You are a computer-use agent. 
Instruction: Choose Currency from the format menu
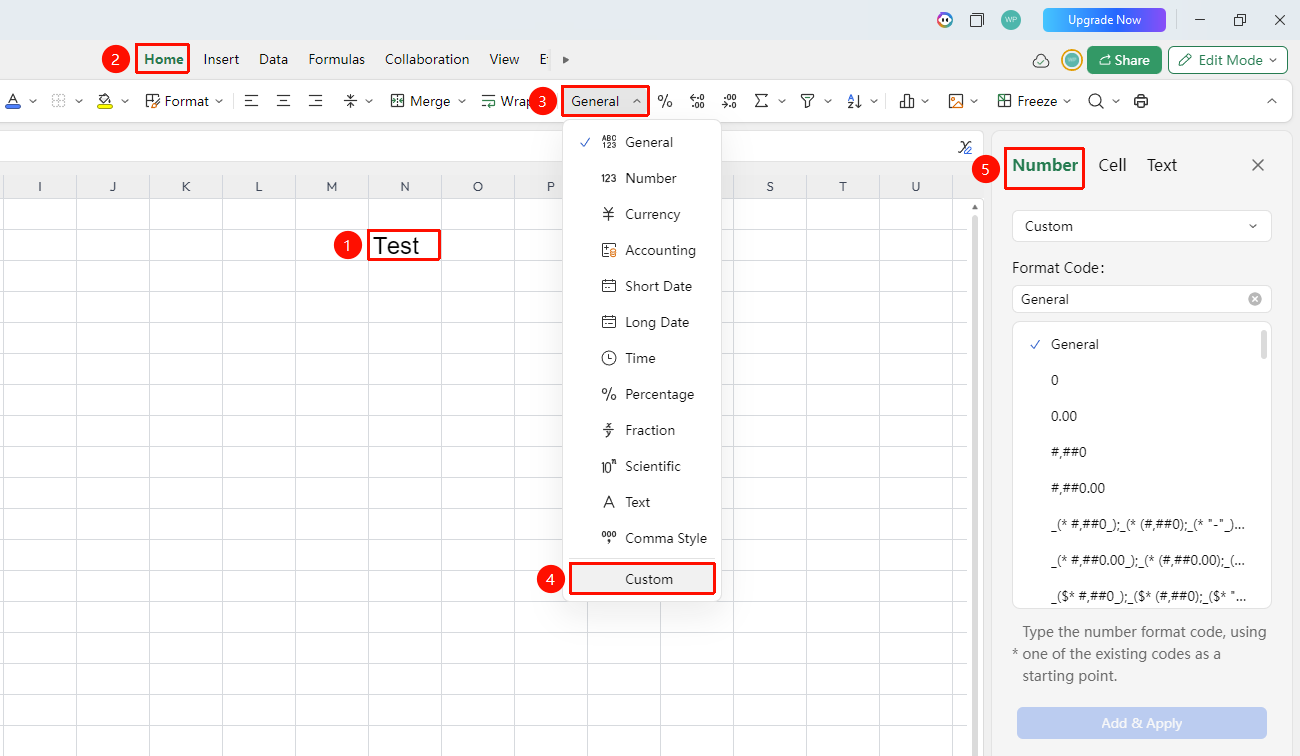[642, 214]
